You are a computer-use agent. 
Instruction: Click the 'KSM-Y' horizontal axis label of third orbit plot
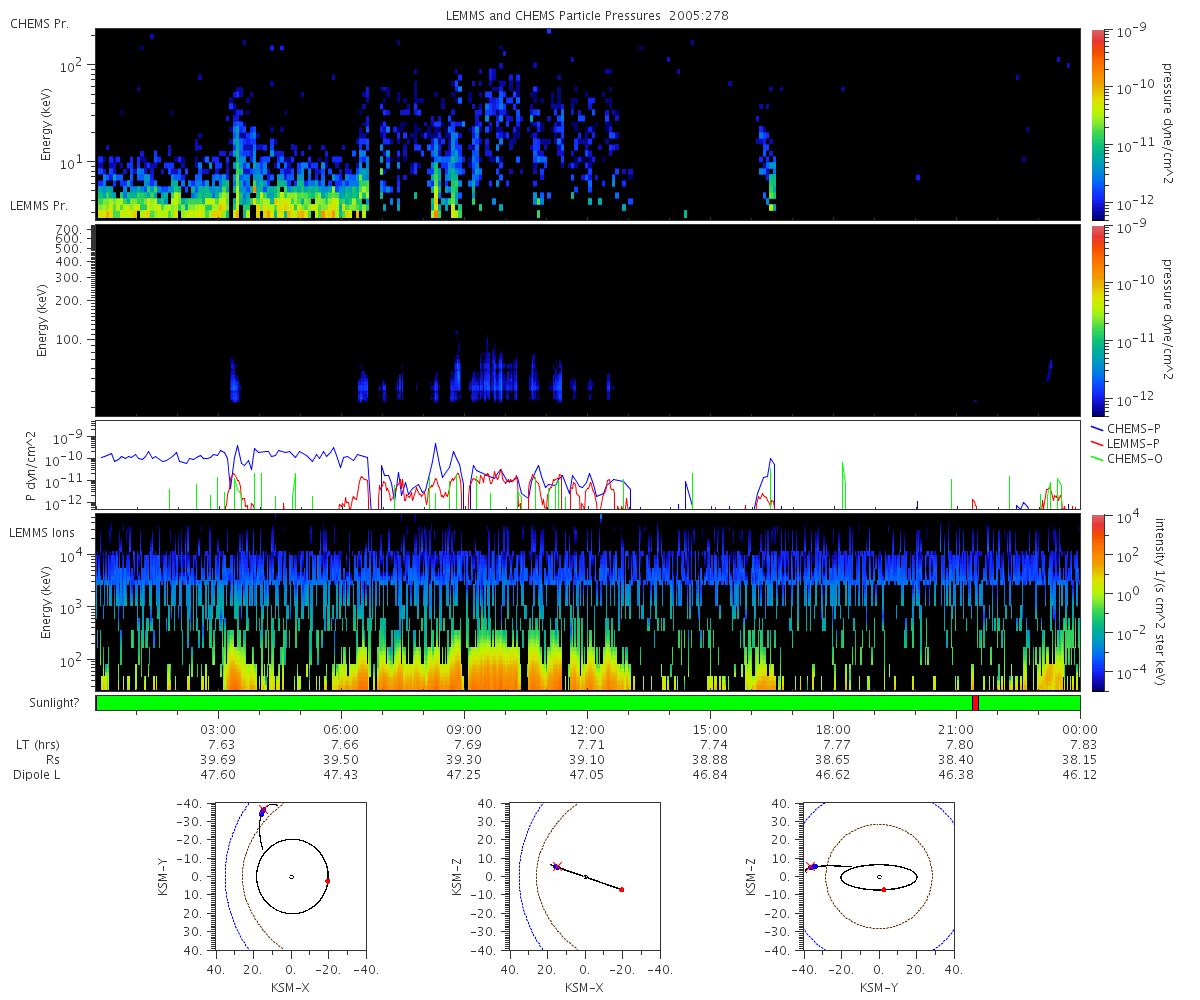[x=878, y=986]
